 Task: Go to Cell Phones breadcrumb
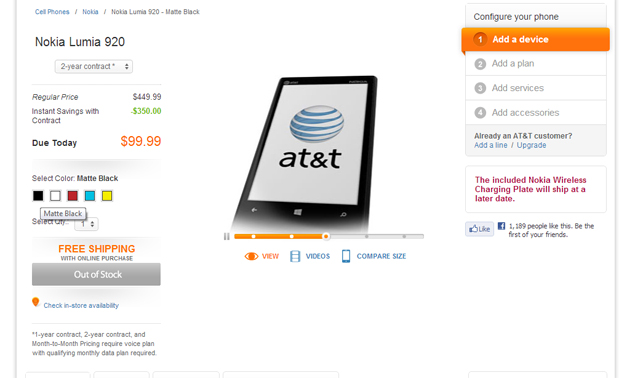pyautogui.click(x=52, y=12)
